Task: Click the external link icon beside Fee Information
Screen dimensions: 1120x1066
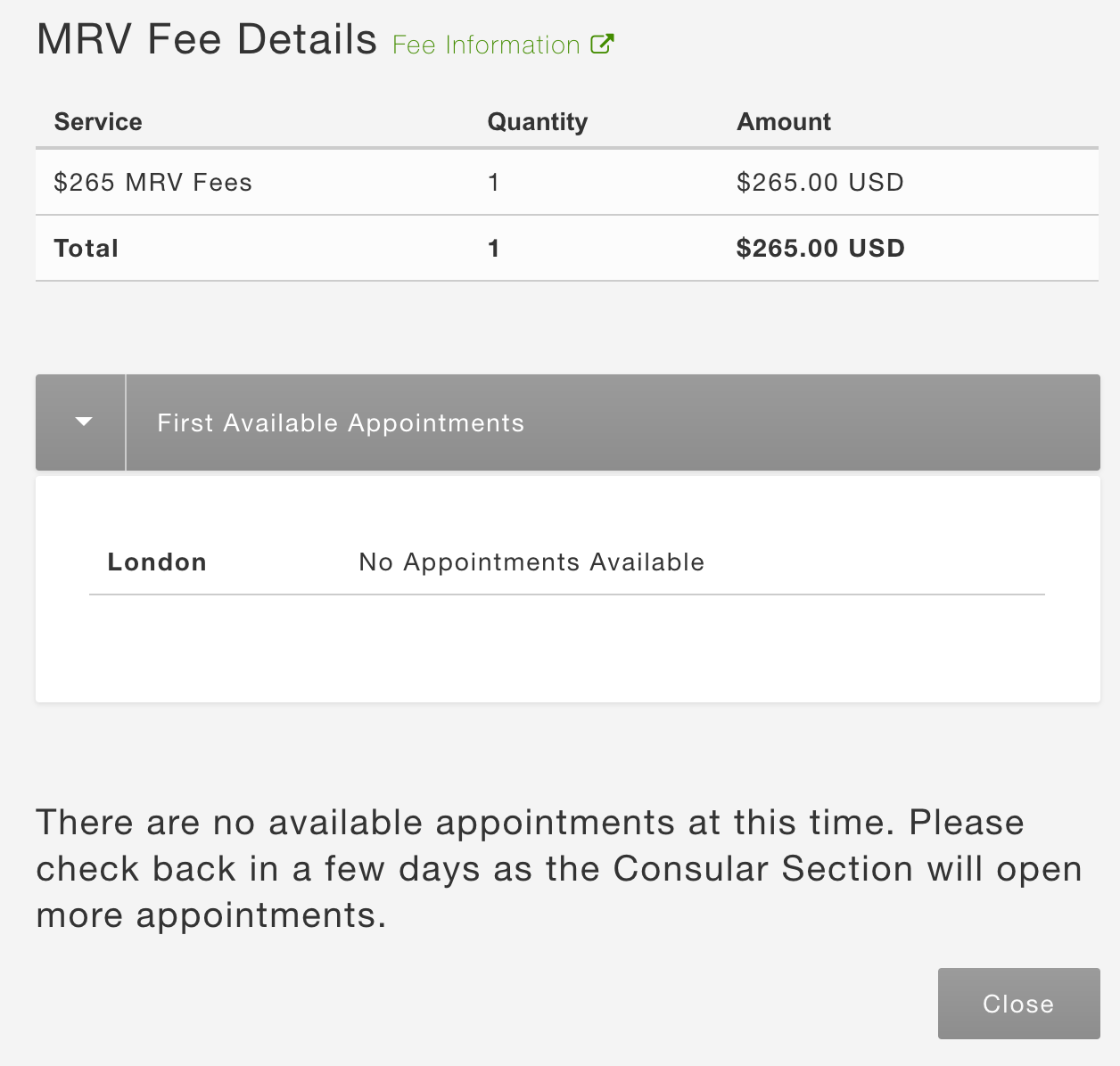Action: point(603,44)
